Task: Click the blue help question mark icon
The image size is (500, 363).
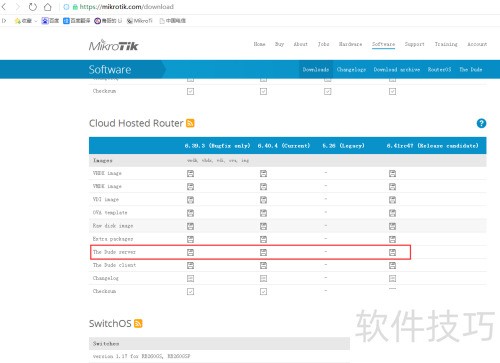Action: [481, 123]
